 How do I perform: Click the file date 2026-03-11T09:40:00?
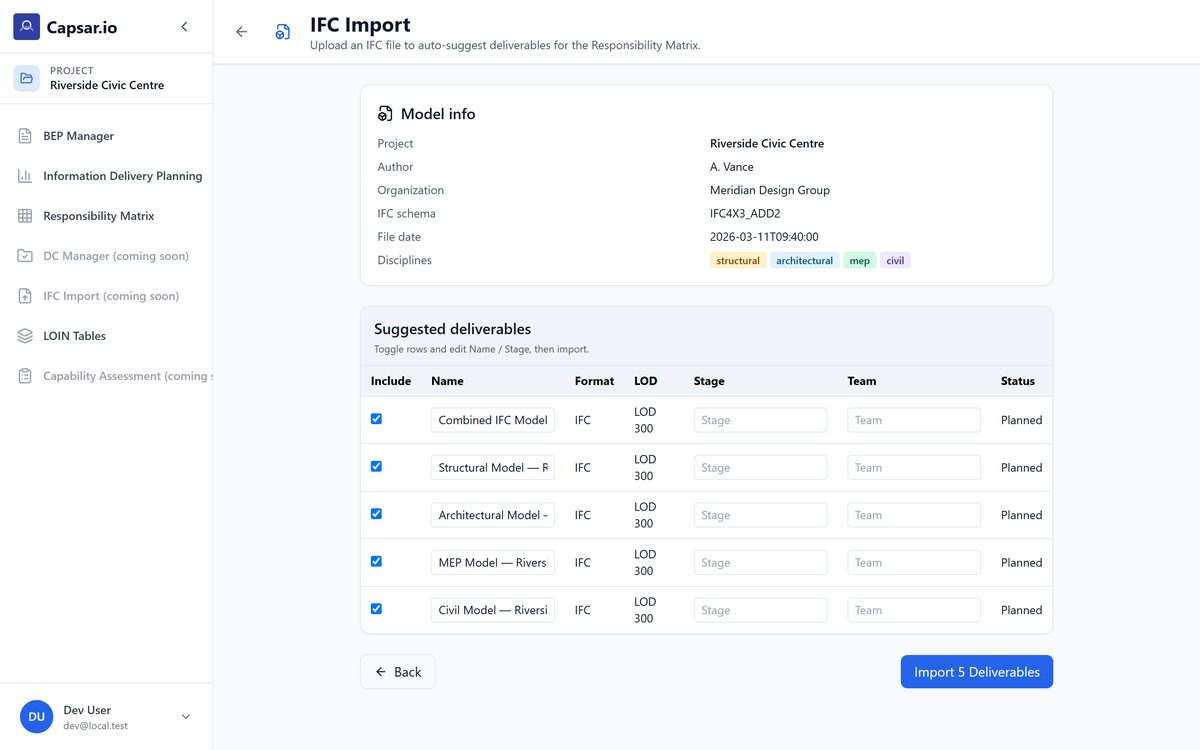(765, 237)
